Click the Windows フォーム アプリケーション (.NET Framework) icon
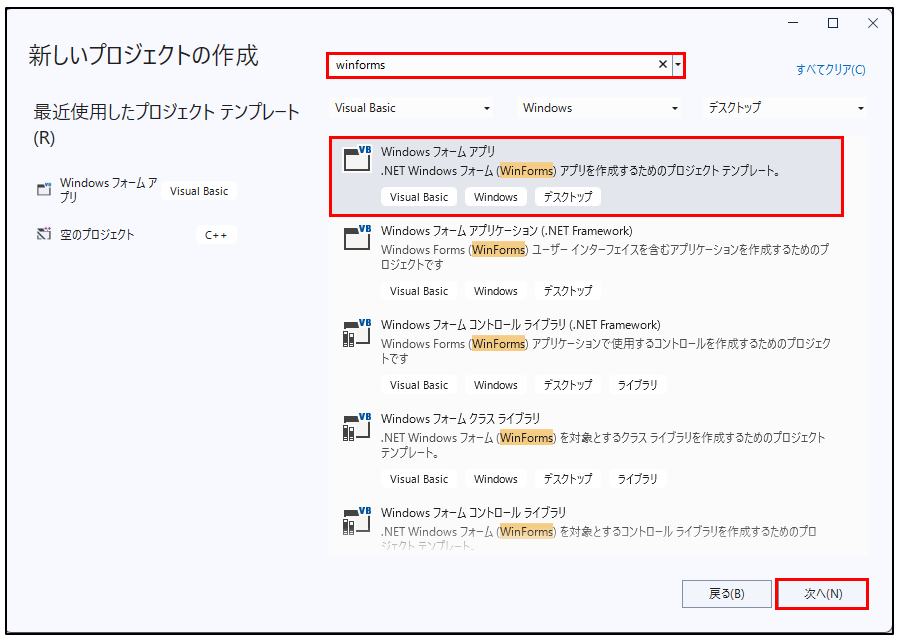This screenshot has height=640, width=902. (x=357, y=236)
